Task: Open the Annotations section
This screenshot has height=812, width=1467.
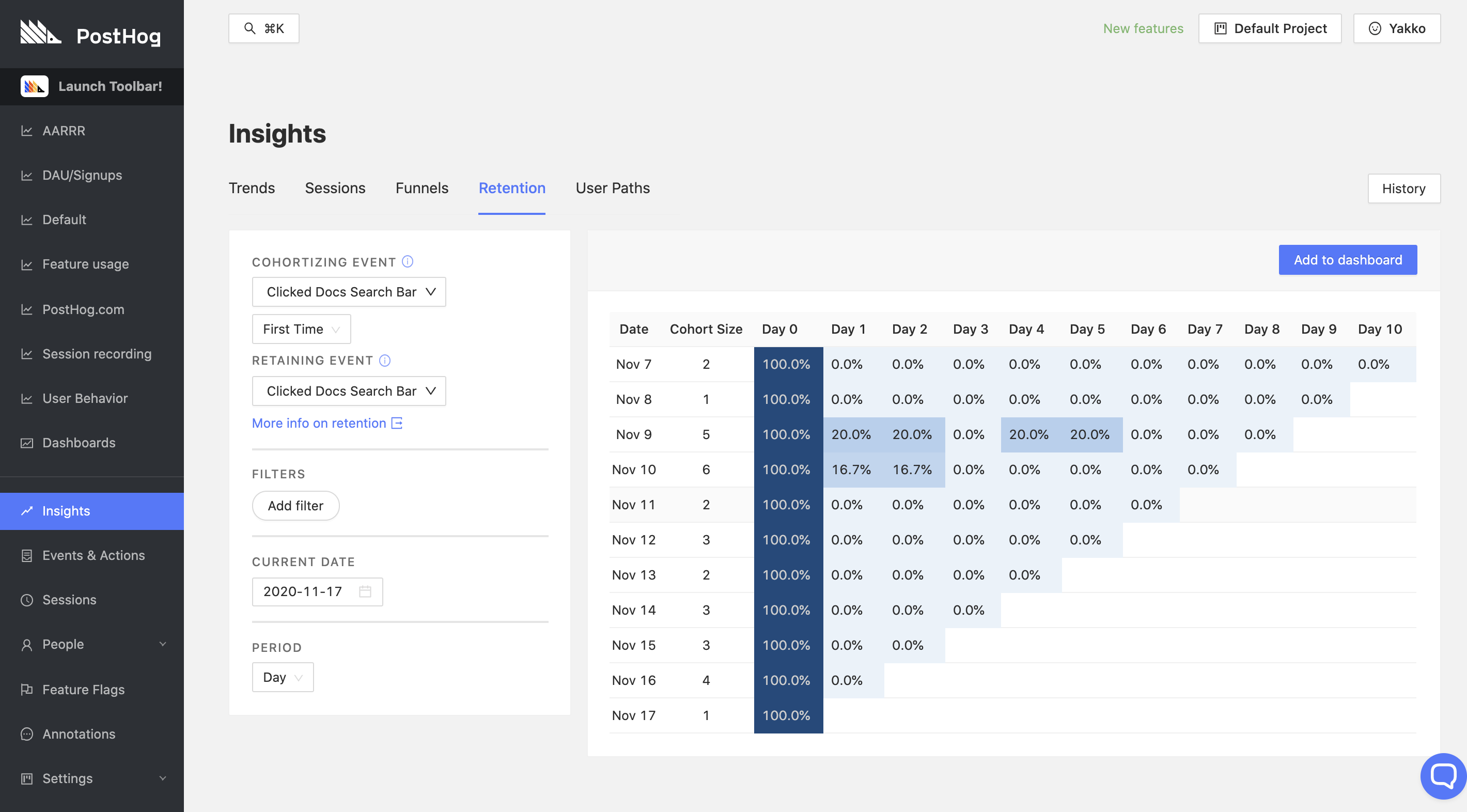Action: point(79,734)
